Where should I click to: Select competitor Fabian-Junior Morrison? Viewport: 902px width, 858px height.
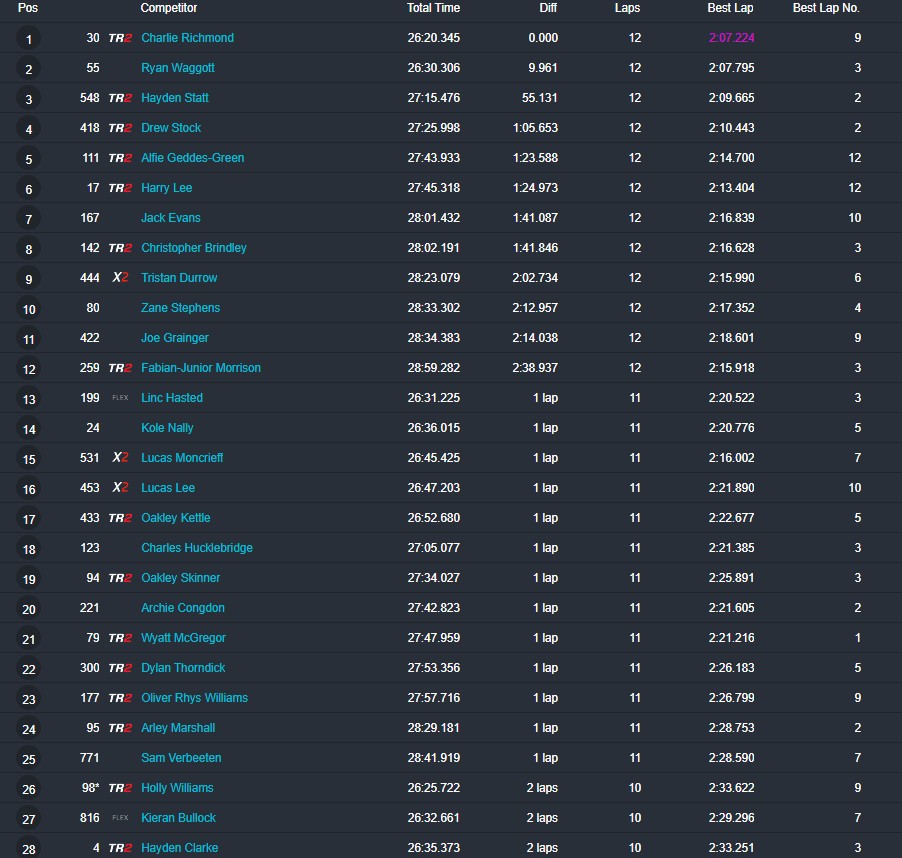click(200, 368)
